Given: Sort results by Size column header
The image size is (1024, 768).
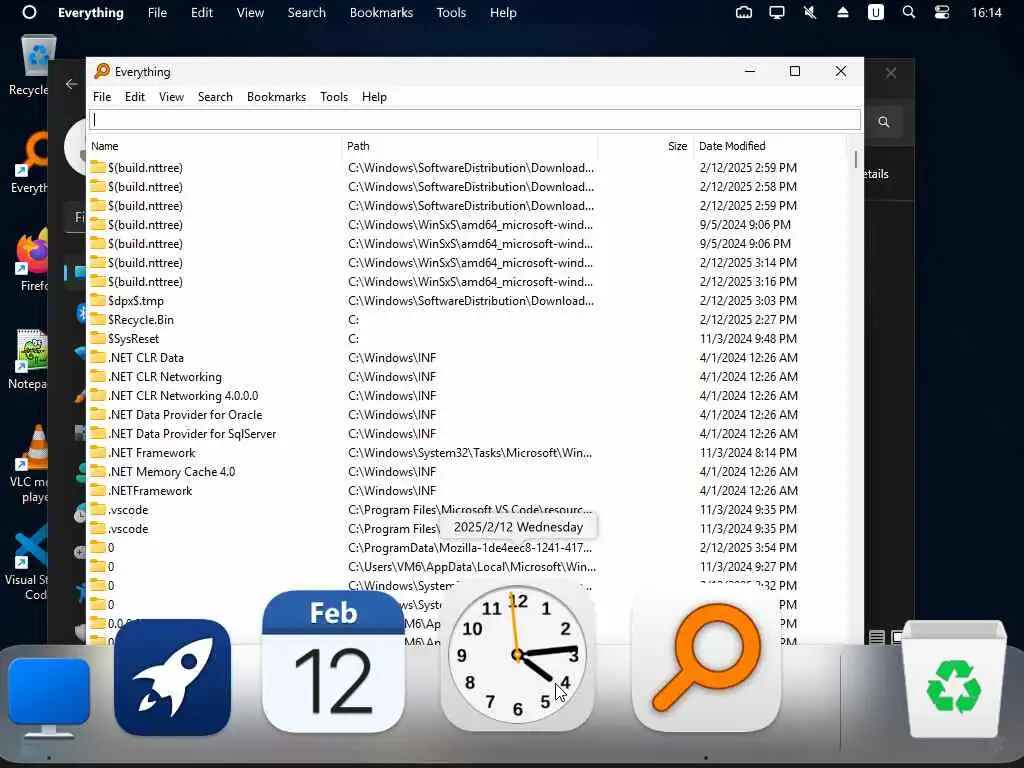Looking at the screenshot, I should [646, 146].
